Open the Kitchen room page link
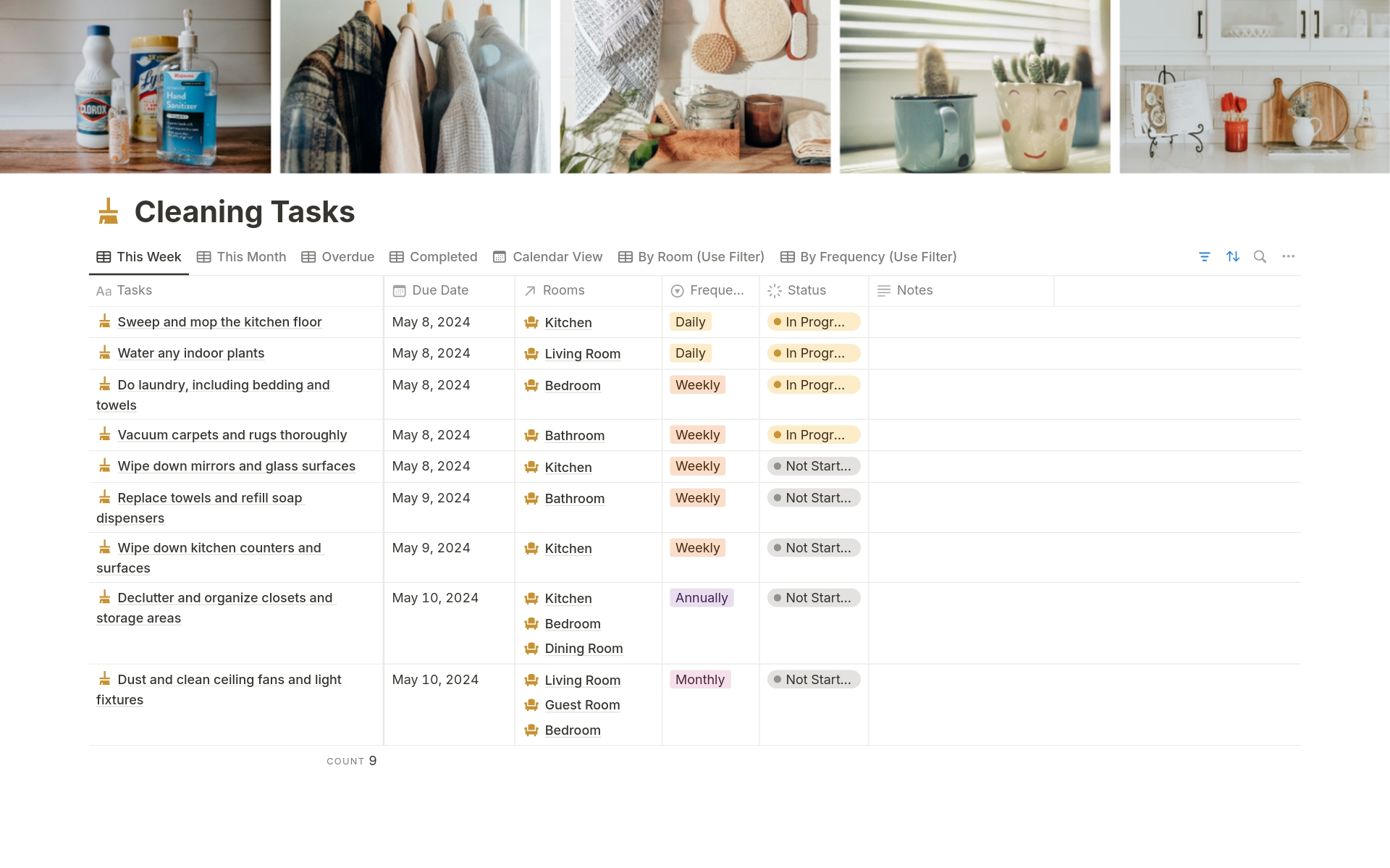1390x868 pixels. [x=568, y=322]
